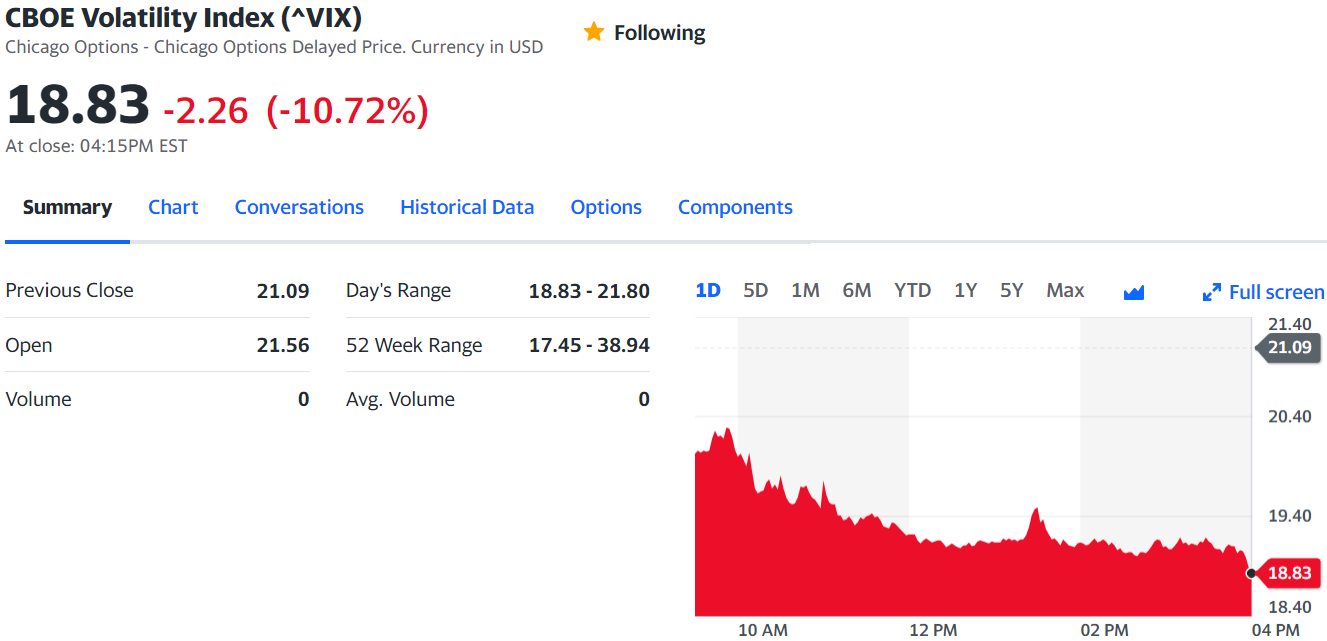Viewport: 1327px width, 641px height.
Task: Click the 12 PM time axis label
Action: coord(934,630)
